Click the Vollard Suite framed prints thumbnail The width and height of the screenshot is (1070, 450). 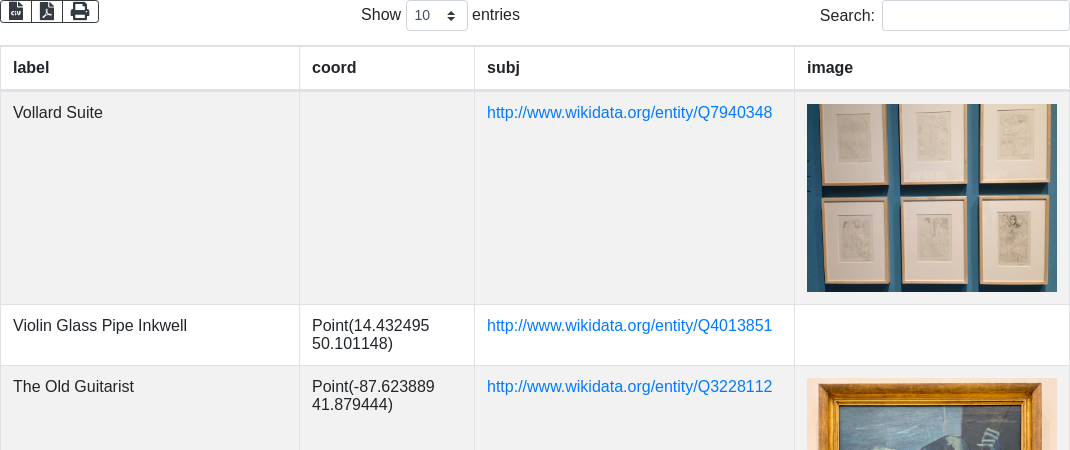(931, 198)
